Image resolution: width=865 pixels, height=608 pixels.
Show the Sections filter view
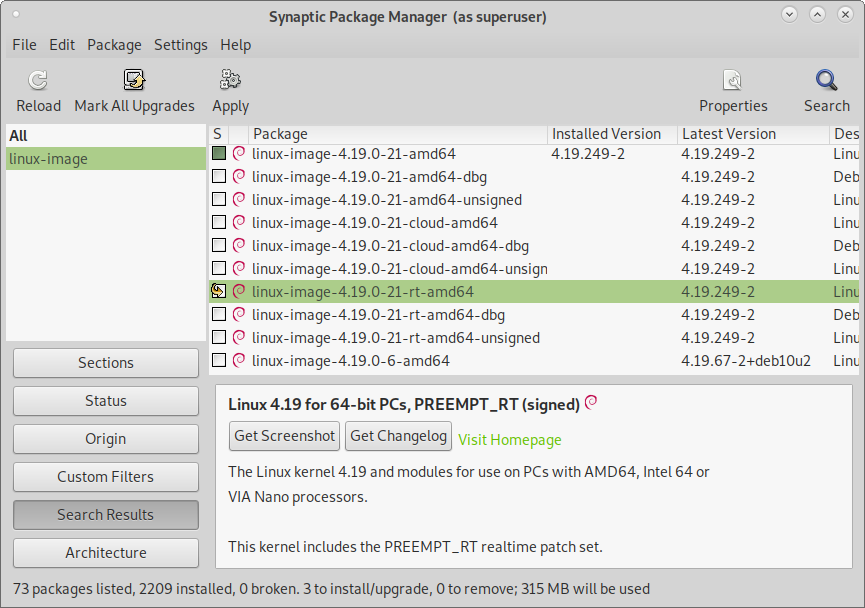105,362
